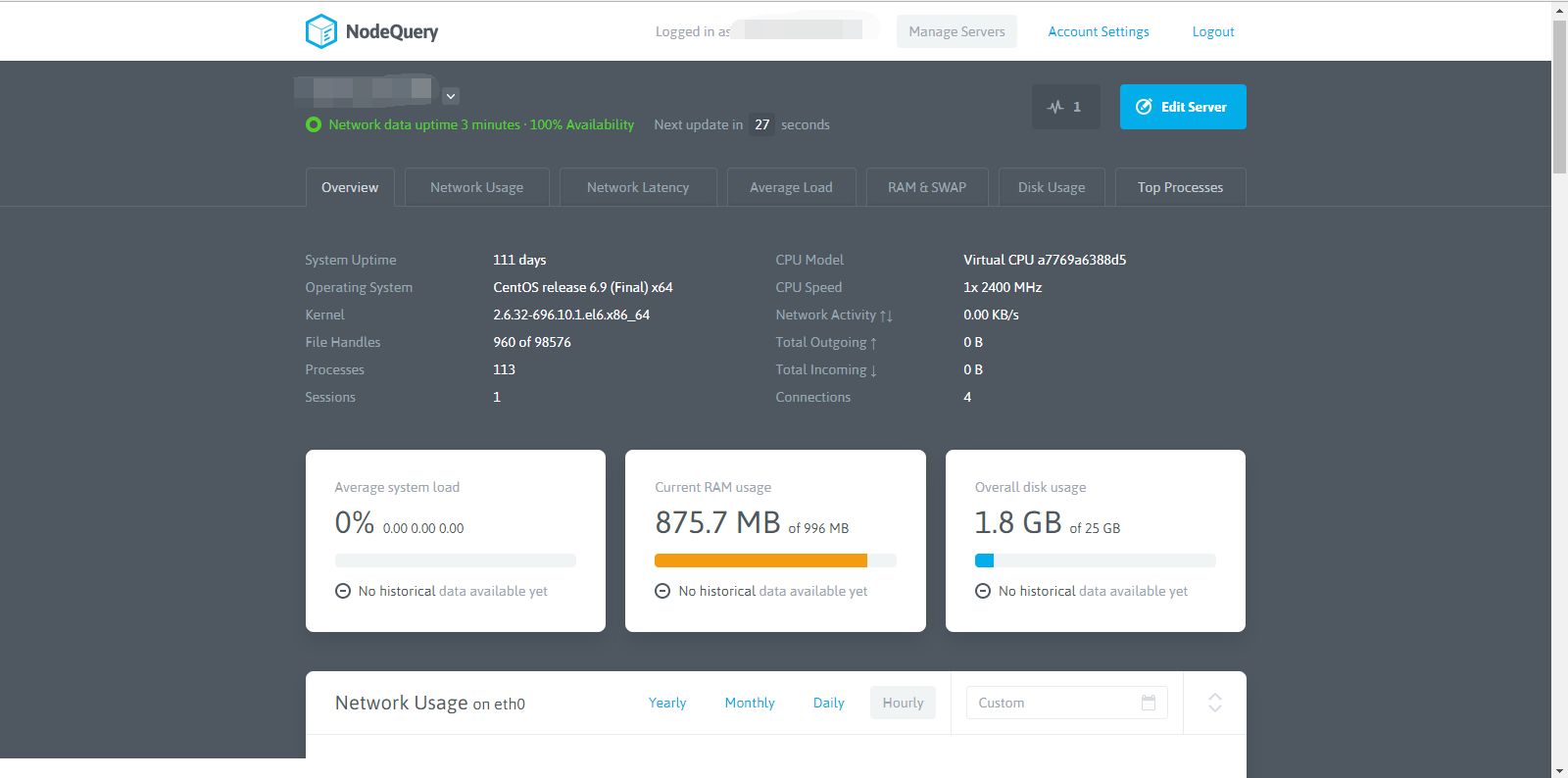The width and height of the screenshot is (1568, 778).
Task: Go to Account Settings
Action: 1099,31
